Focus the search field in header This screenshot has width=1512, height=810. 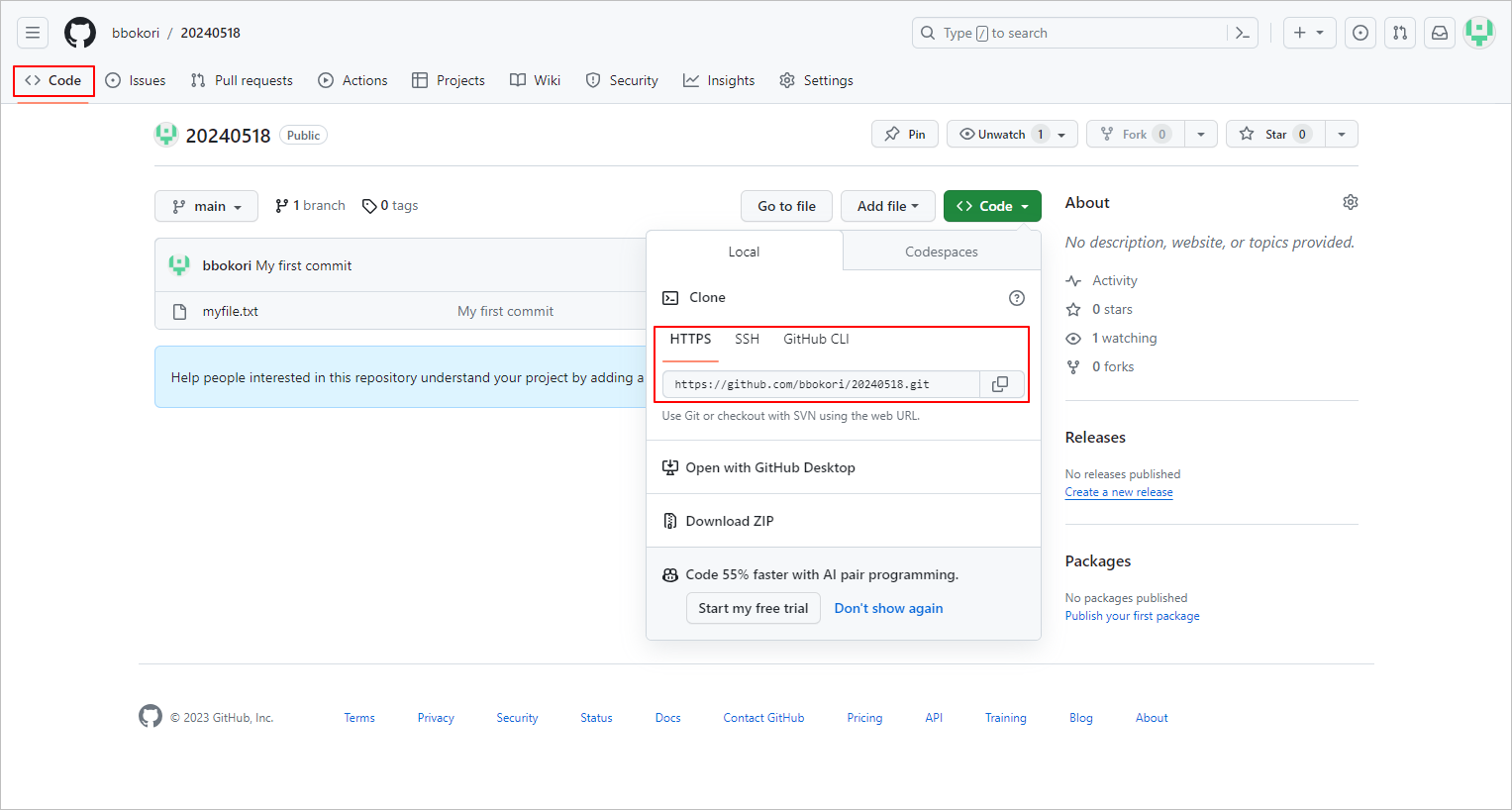(x=1069, y=33)
